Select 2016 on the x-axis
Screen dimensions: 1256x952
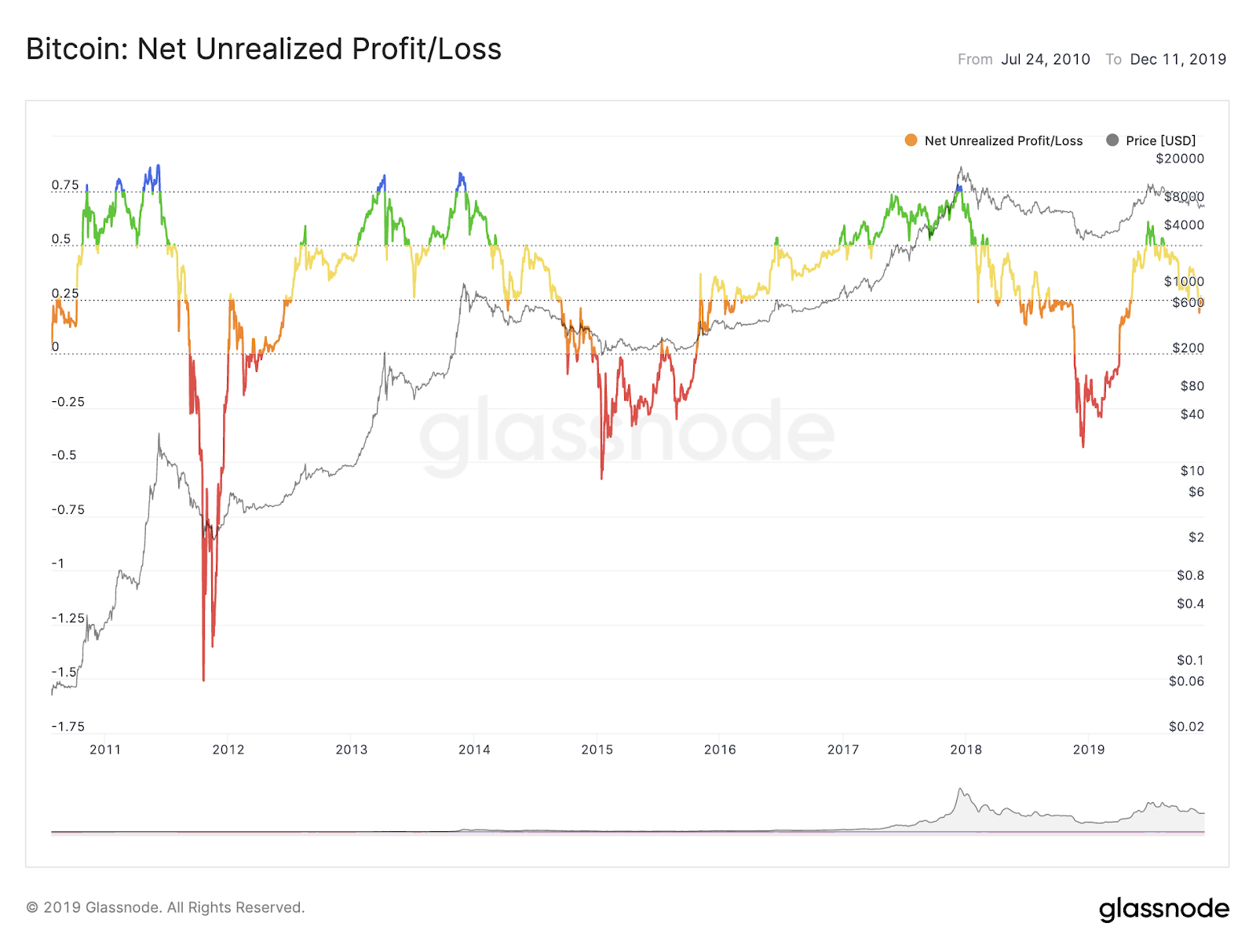coord(720,750)
